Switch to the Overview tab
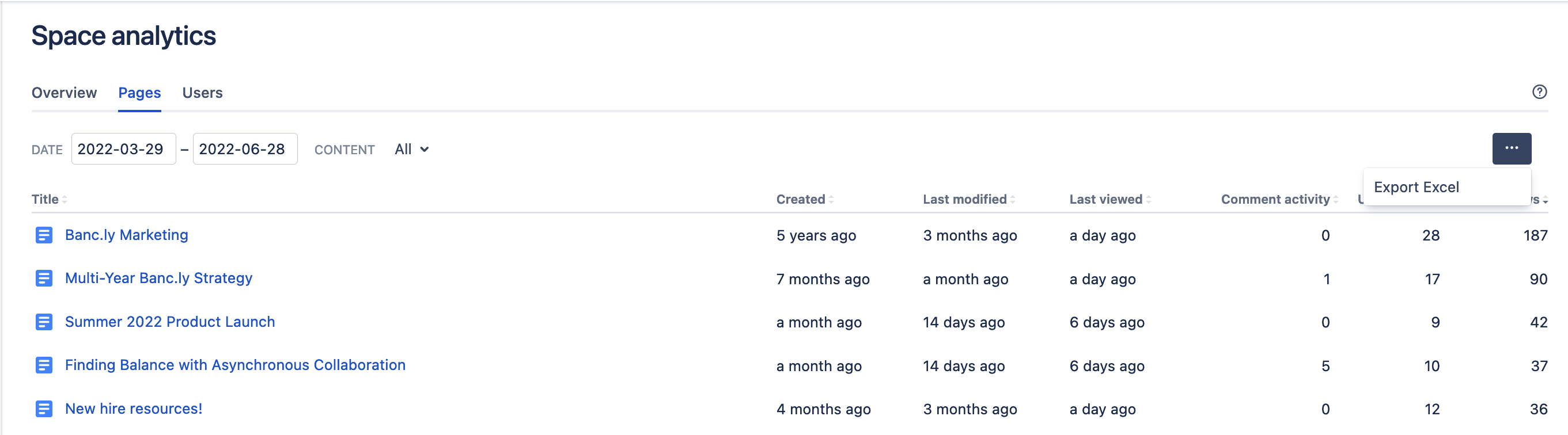The width and height of the screenshot is (1568, 435). click(x=64, y=93)
